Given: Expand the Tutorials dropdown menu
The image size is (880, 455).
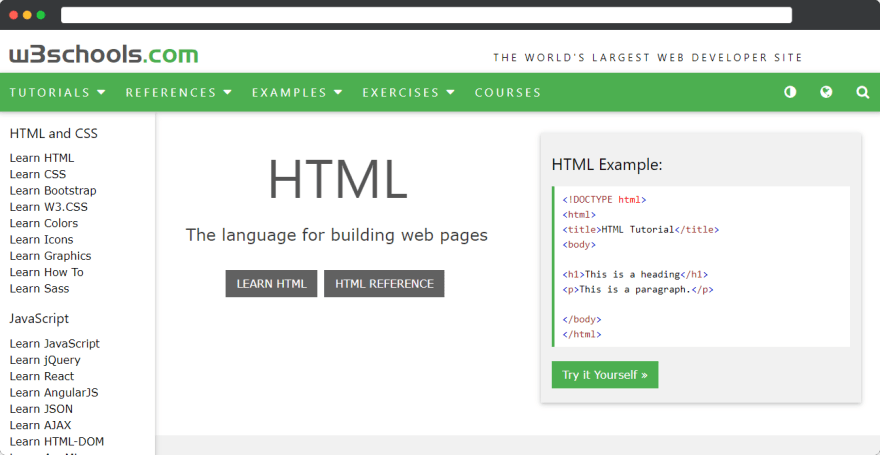Looking at the screenshot, I should [x=58, y=93].
